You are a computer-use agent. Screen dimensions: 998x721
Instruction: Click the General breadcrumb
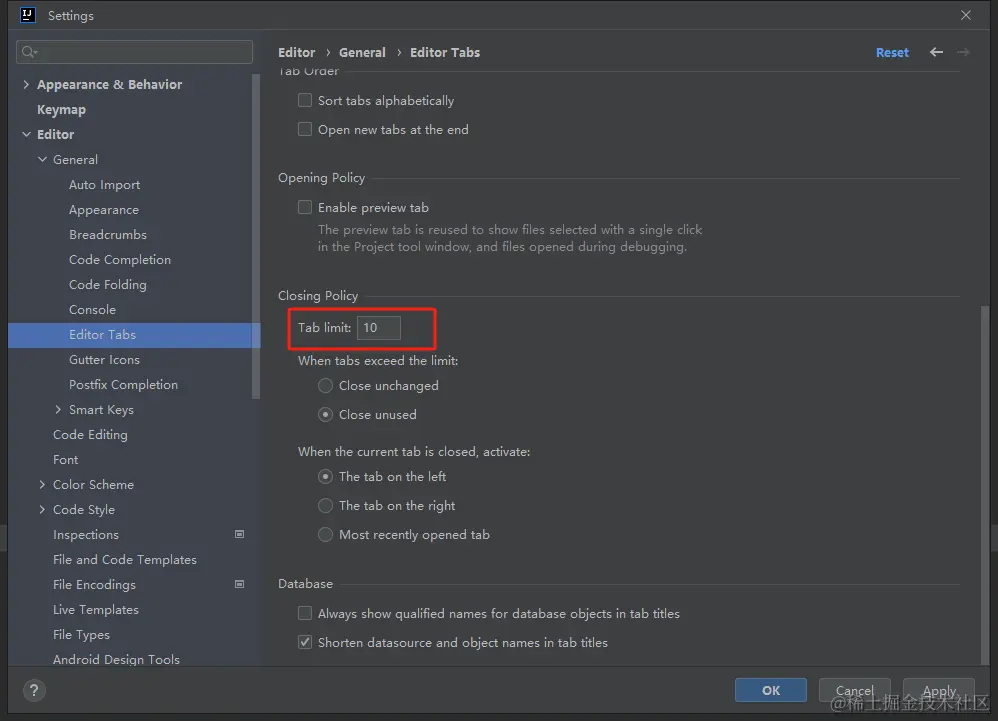pos(362,52)
